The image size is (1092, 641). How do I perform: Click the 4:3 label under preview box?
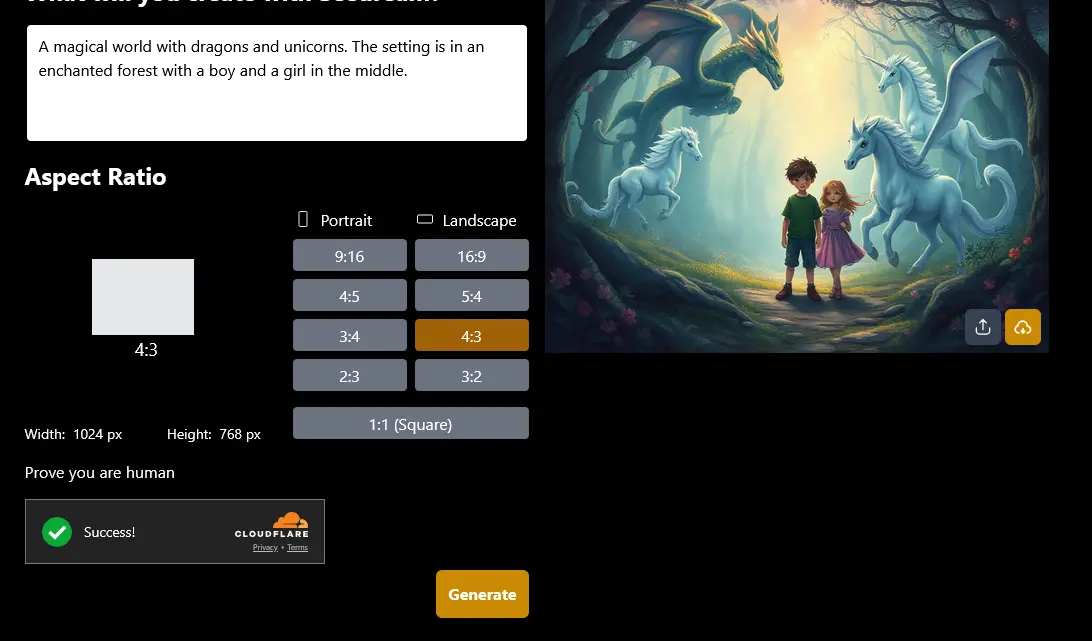click(x=146, y=350)
